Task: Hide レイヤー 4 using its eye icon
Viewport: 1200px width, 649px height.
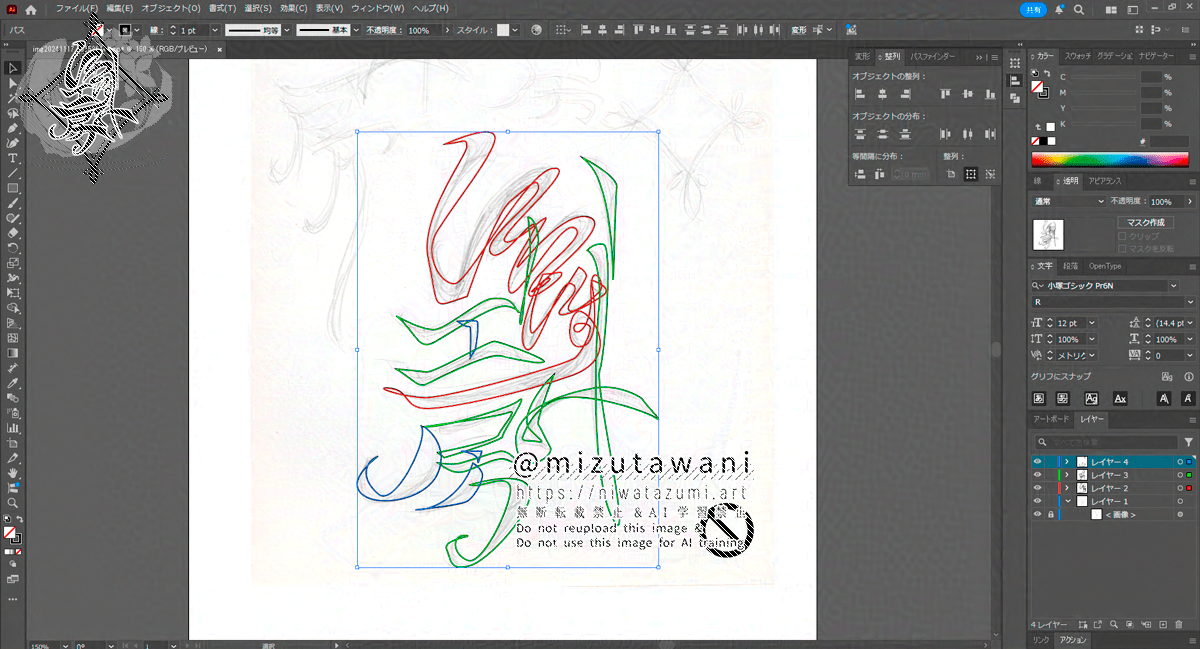Action: tap(1037, 461)
